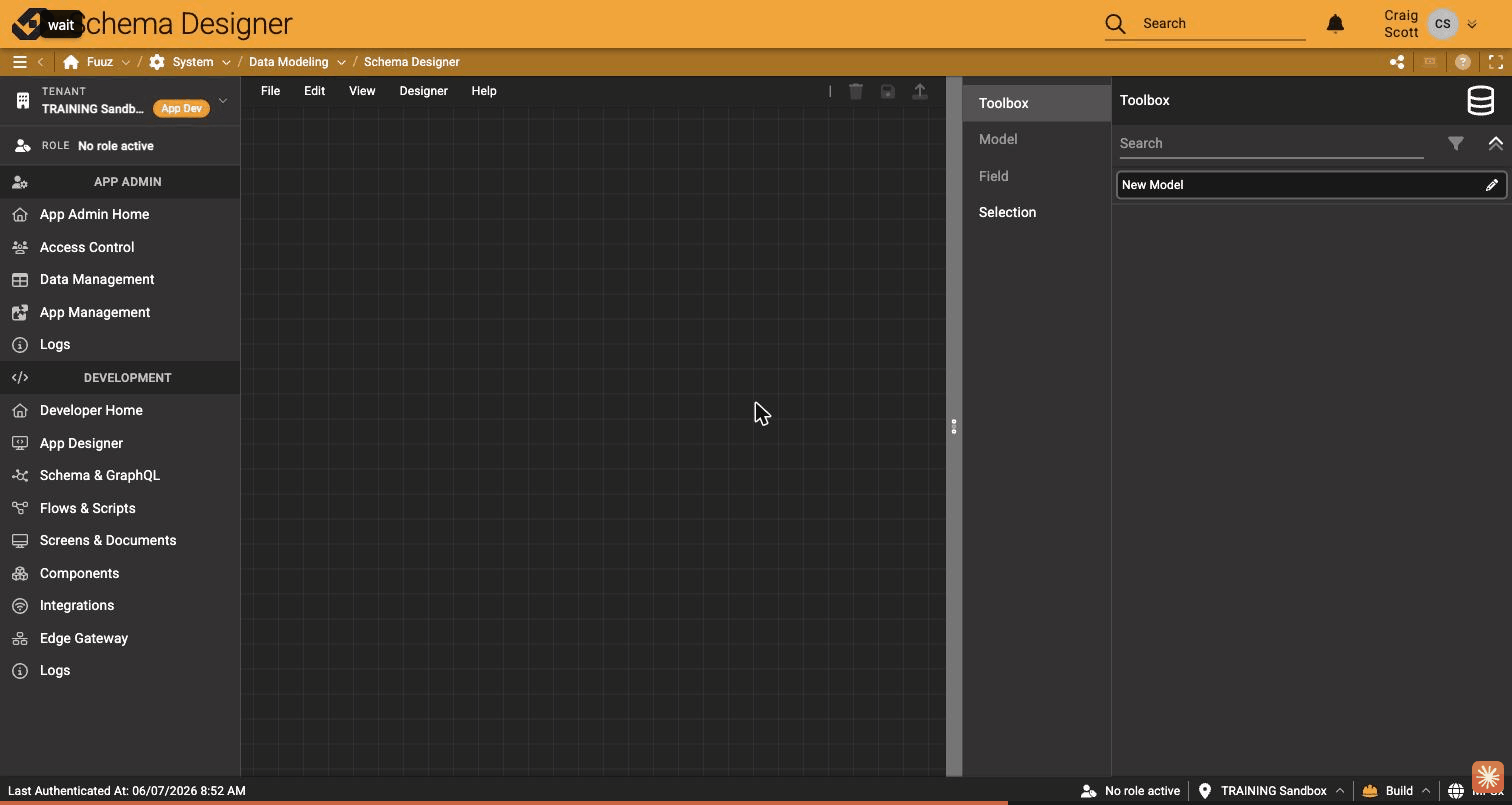Open Access Control in sidebar
Image resolution: width=1512 pixels, height=805 pixels.
point(120,247)
